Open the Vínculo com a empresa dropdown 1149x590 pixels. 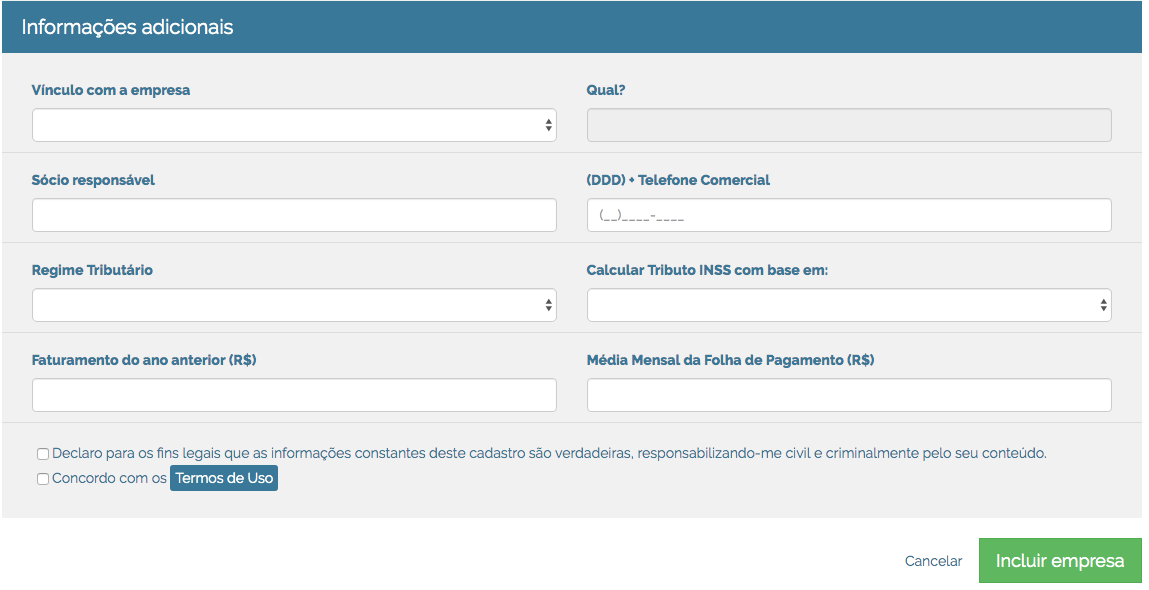[x=294, y=125]
